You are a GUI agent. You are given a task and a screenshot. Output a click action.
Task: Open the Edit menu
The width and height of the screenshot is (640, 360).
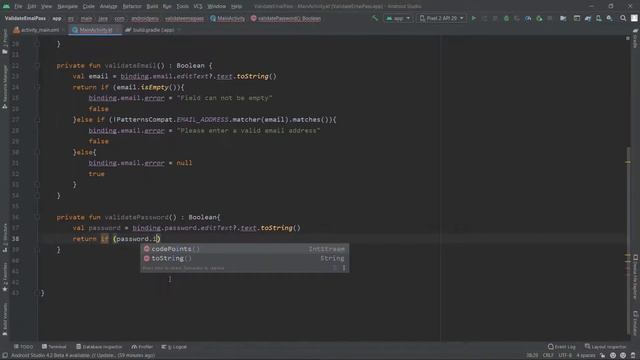[x=31, y=7]
